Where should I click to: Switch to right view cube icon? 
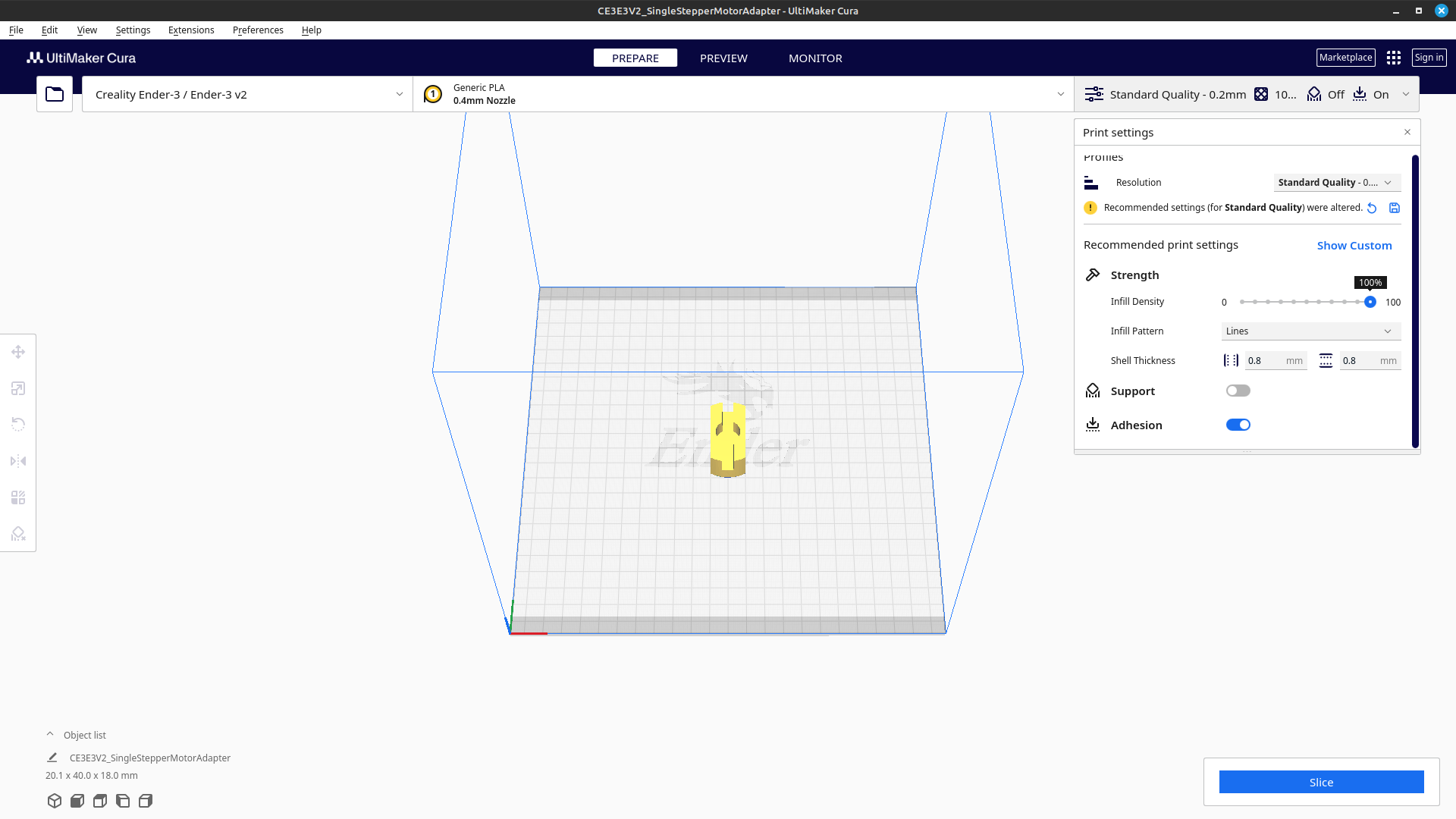coord(146,801)
